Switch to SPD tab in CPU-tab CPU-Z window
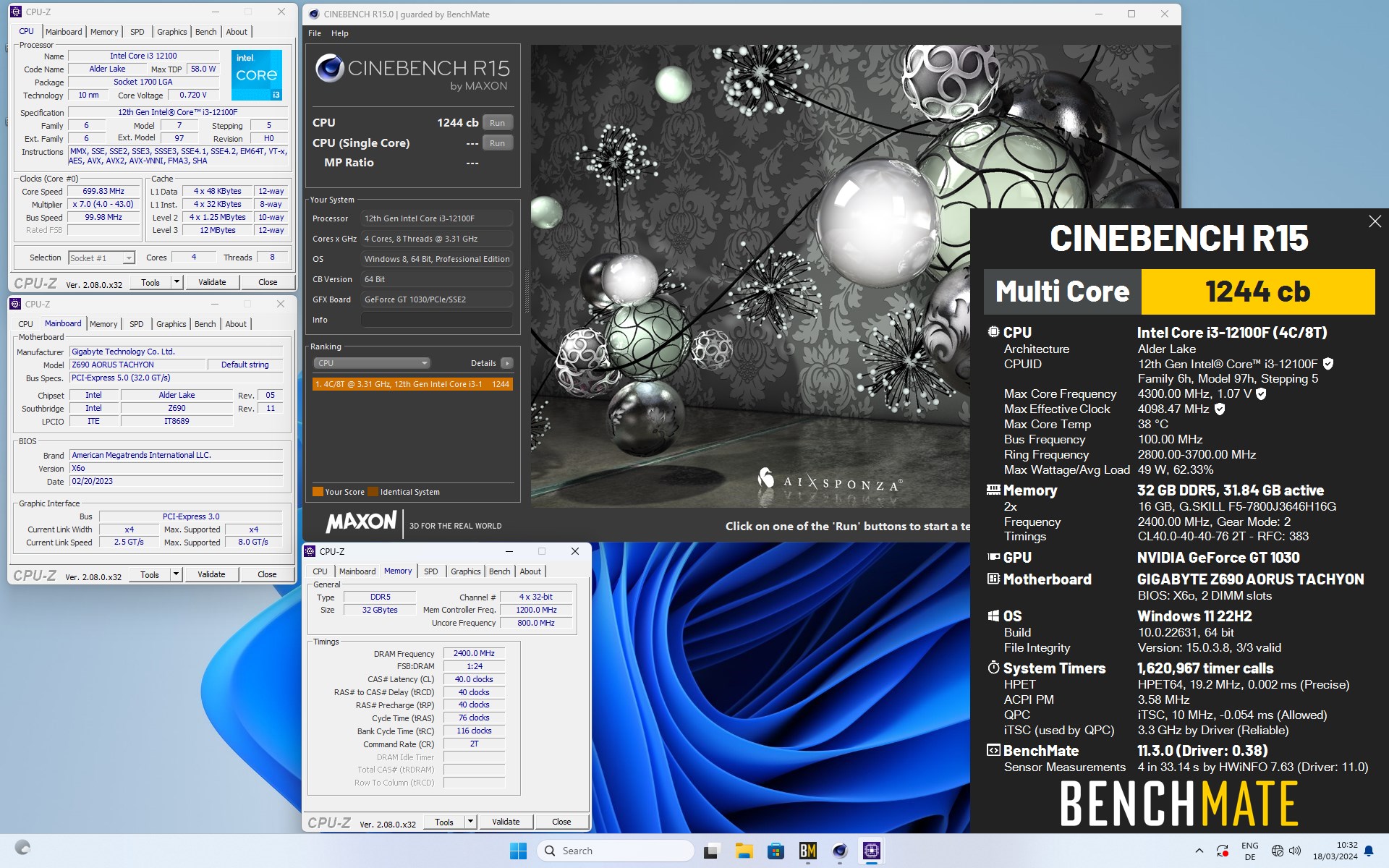 (x=137, y=32)
